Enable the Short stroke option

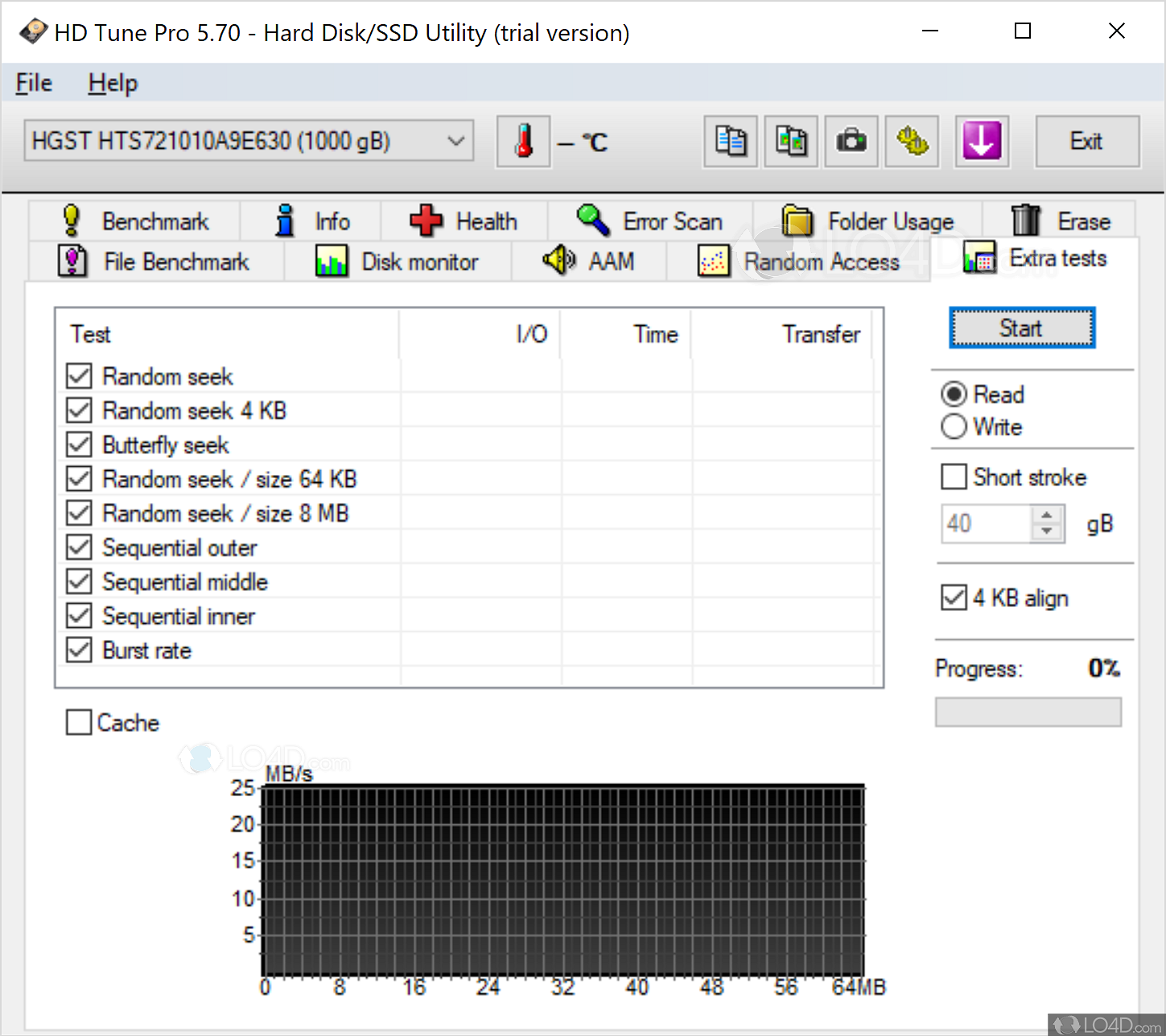point(954,477)
